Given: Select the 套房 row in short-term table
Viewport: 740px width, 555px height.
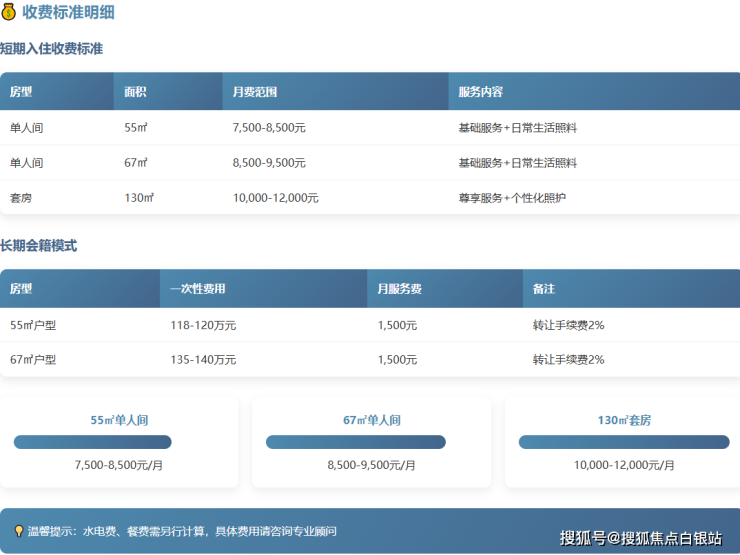Looking at the screenshot, I should [21, 198].
